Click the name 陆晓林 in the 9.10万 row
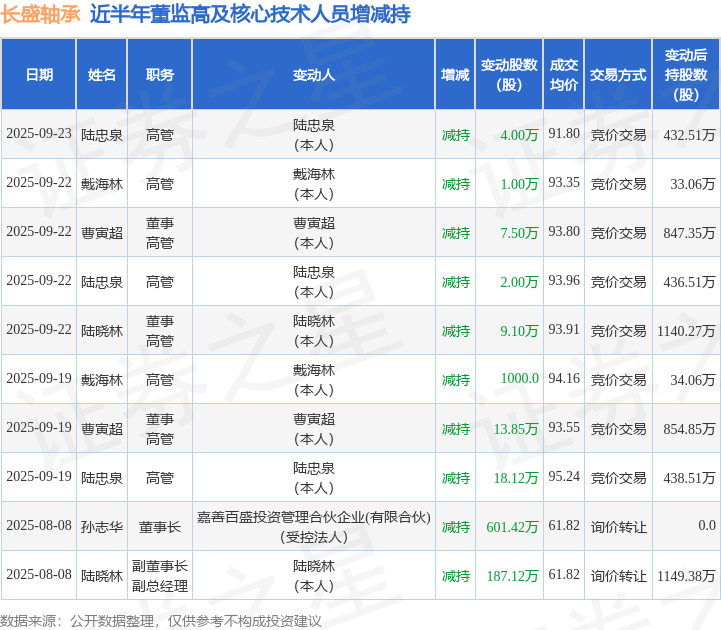 coord(102,331)
